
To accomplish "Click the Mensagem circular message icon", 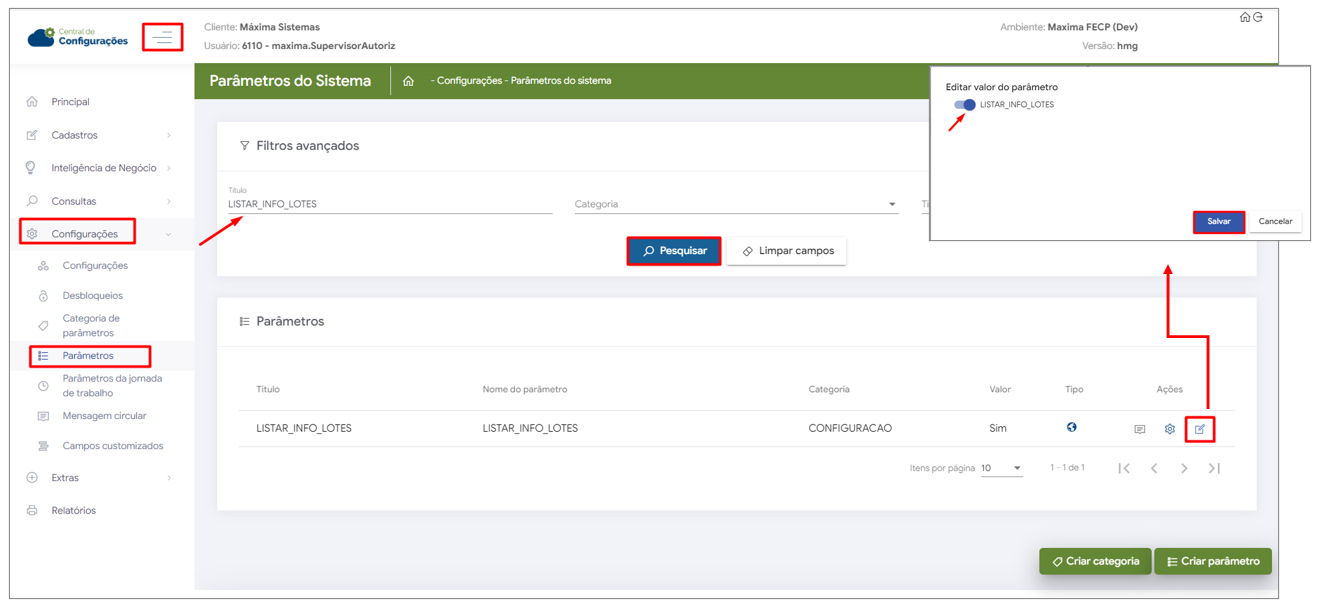I will [x=43, y=416].
